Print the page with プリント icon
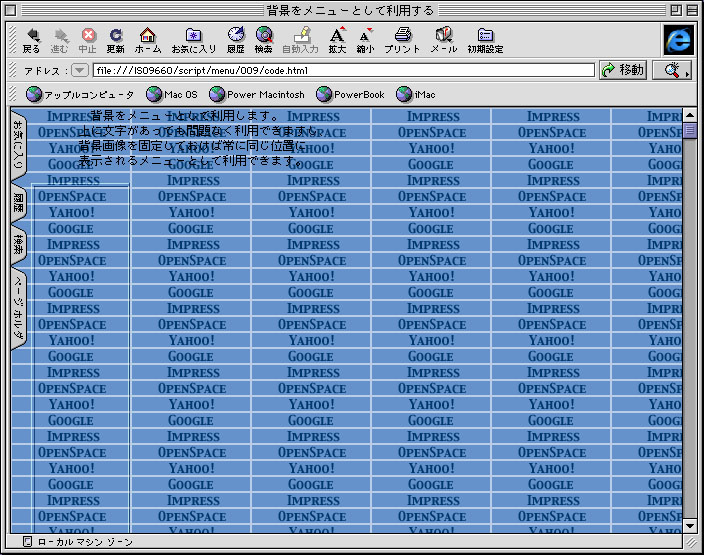Viewport: 704px width, 555px height. [402, 40]
